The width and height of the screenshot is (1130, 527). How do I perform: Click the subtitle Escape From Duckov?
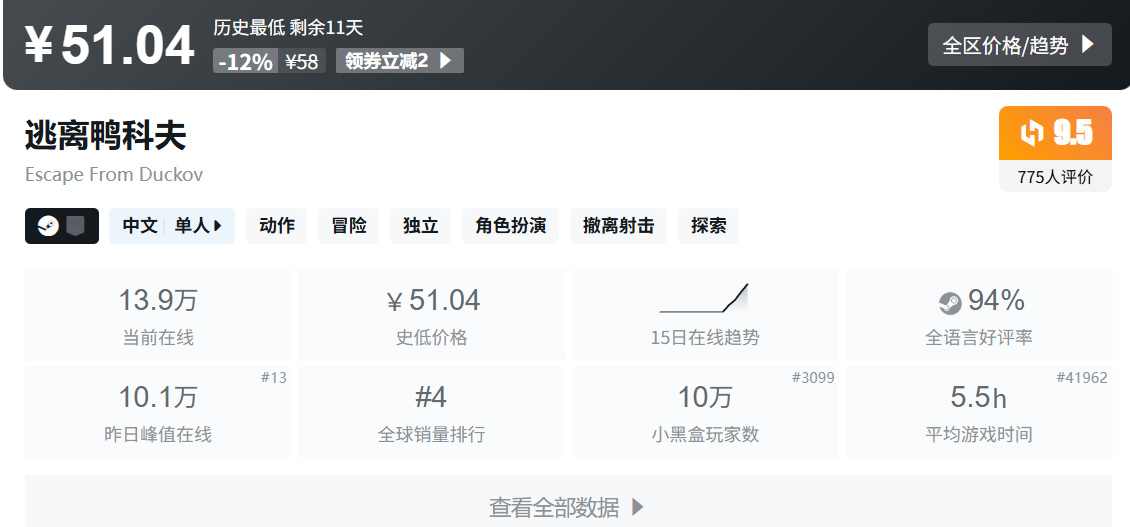114,174
